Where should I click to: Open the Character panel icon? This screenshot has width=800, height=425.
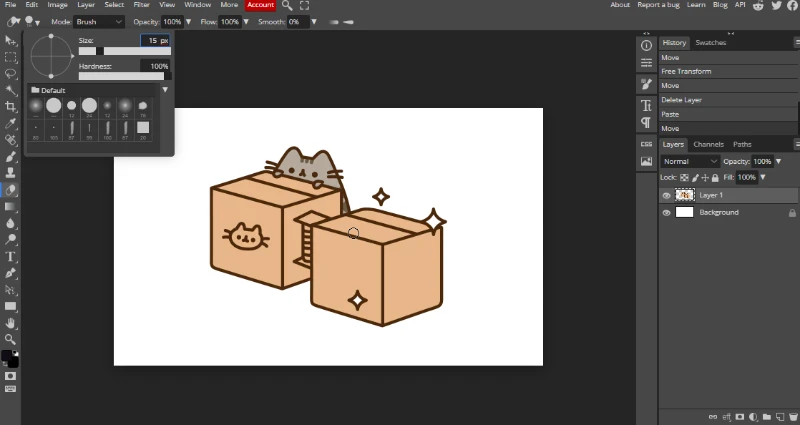point(646,106)
